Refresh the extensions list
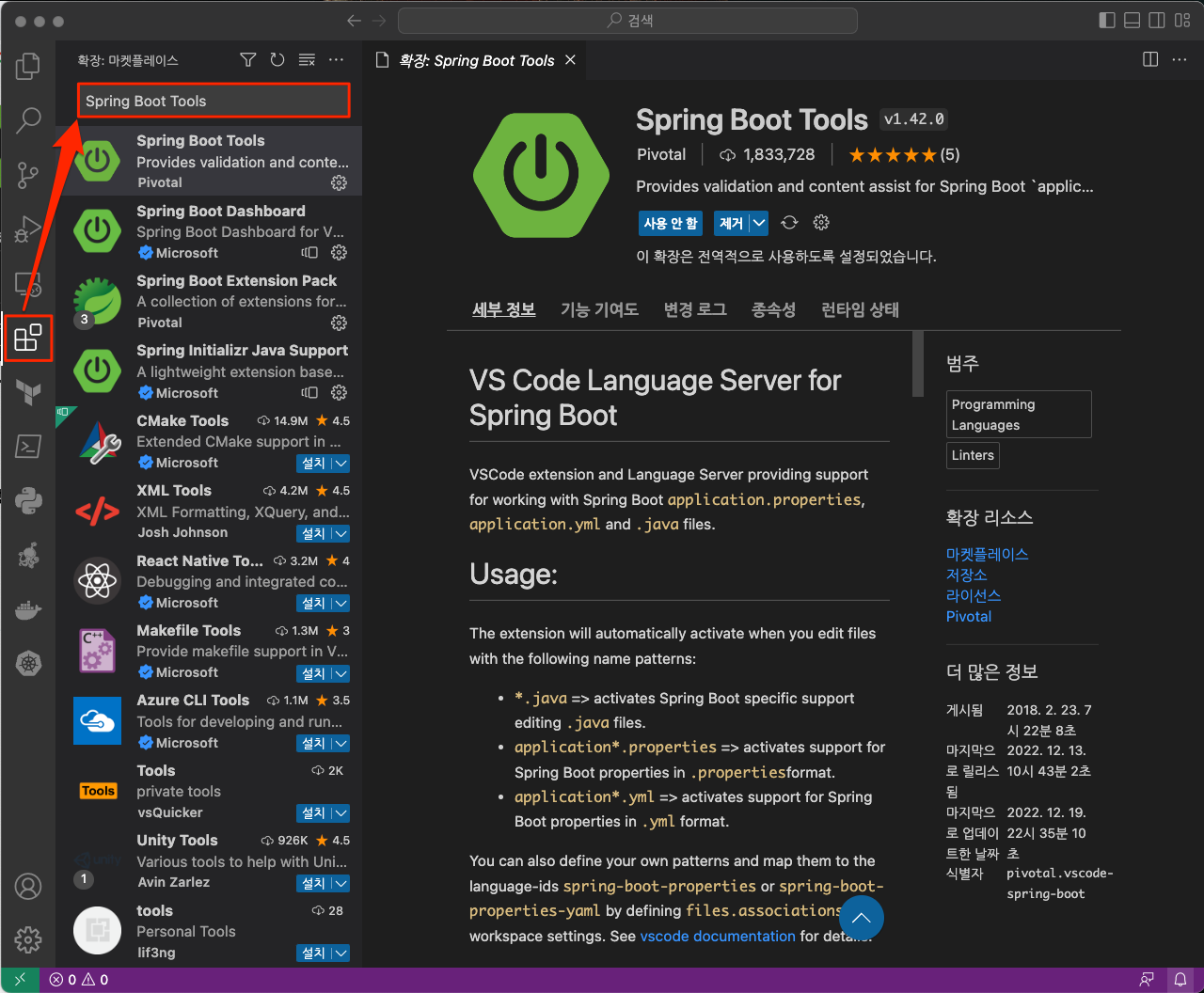1204x993 pixels. pyautogui.click(x=277, y=59)
